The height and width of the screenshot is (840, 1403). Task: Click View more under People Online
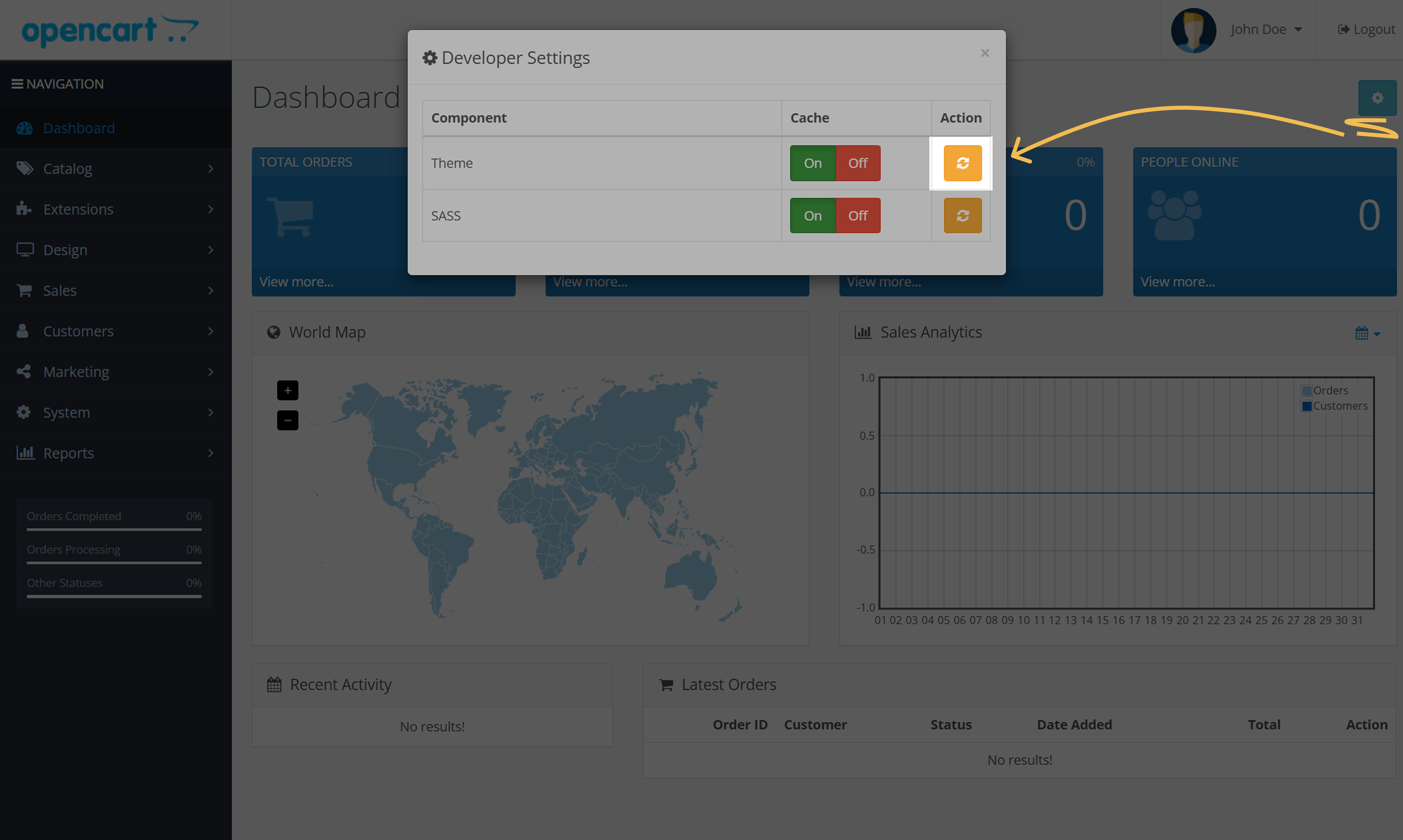point(1177,282)
